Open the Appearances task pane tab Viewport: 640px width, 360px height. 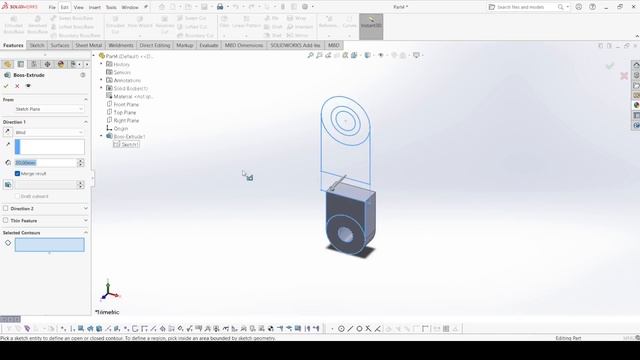point(636,105)
